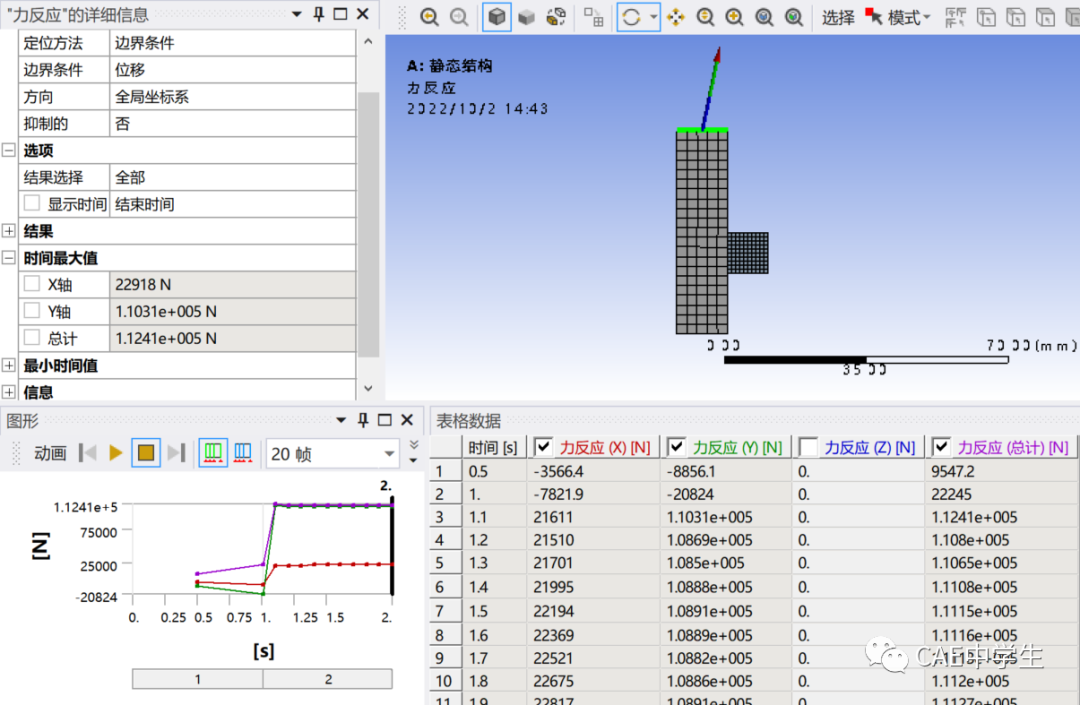Click the 选择 toolbar label
The width and height of the screenshot is (1080, 705).
[838, 18]
